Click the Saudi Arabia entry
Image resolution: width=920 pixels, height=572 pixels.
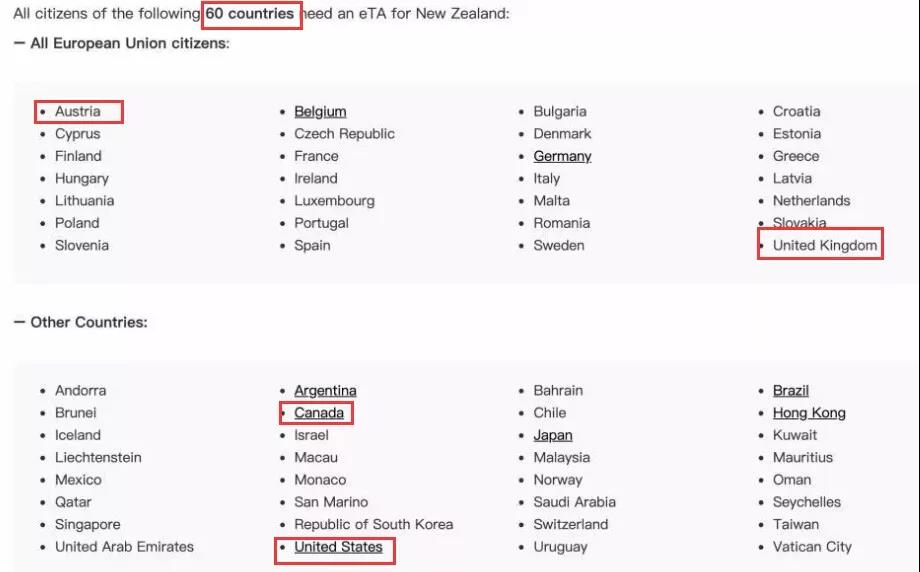coord(574,502)
